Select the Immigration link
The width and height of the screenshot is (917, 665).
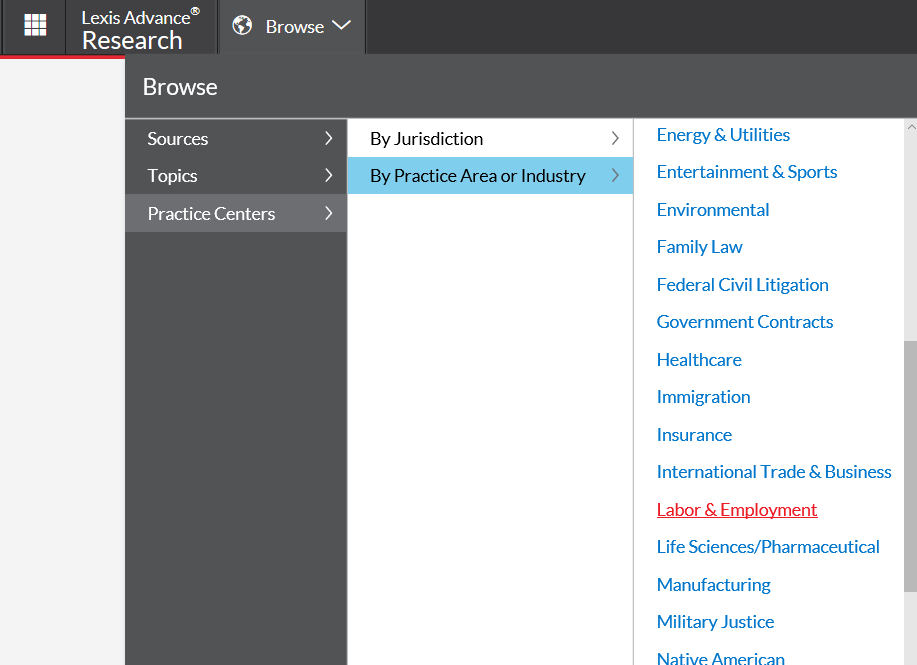[x=704, y=397]
